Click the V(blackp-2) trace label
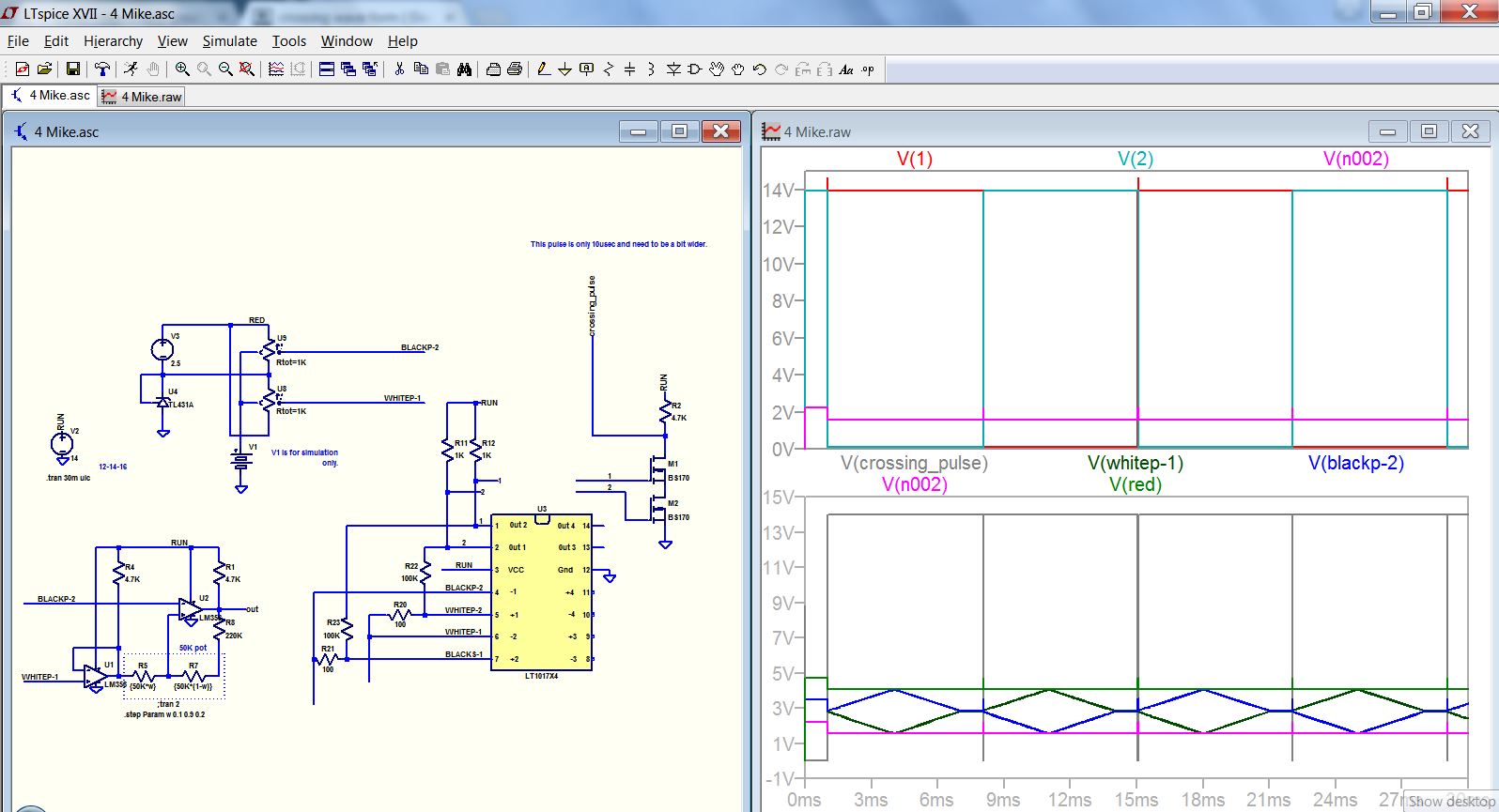Screen dimensions: 1499x812 coord(1355,463)
